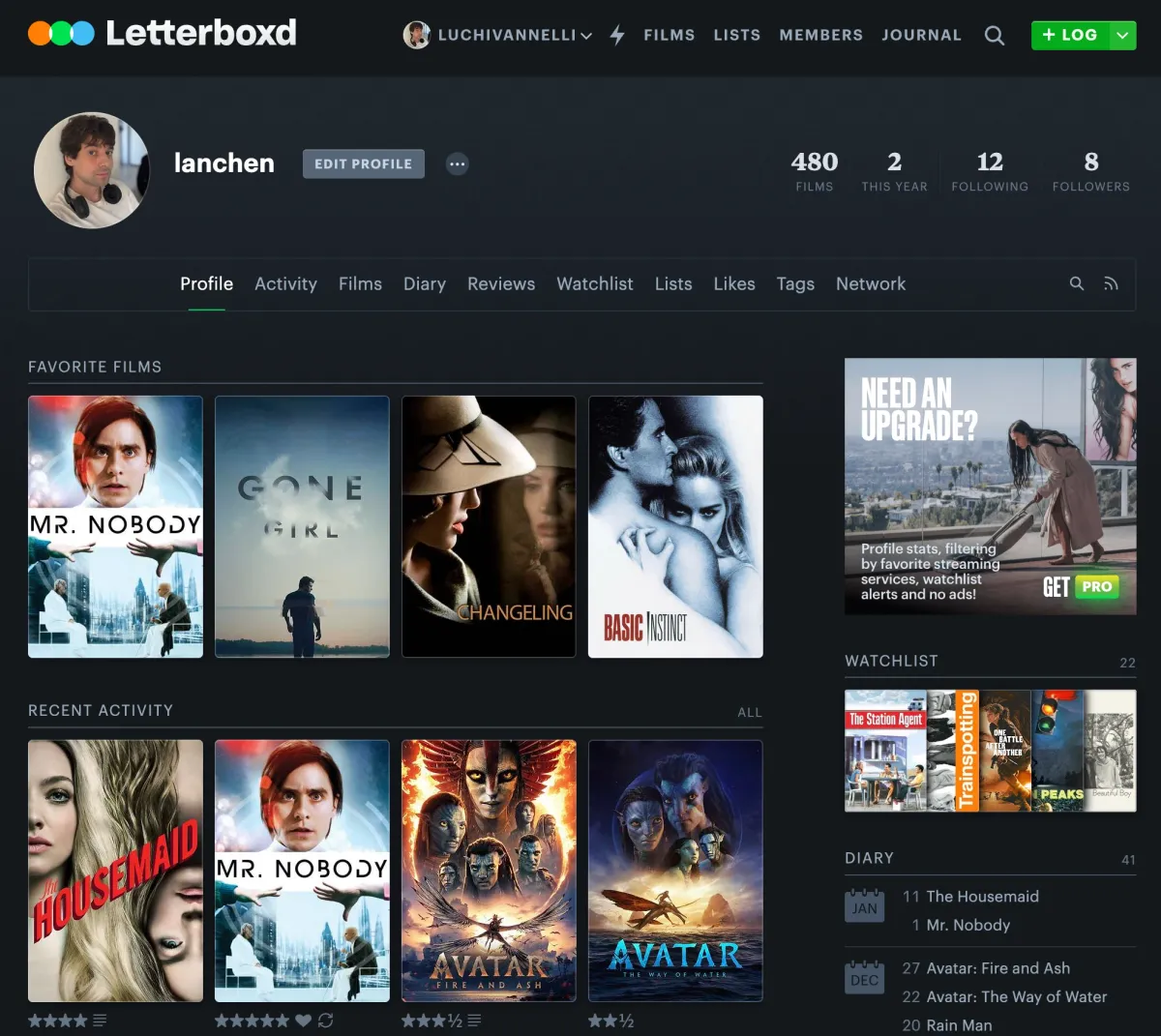
Task: Open the Diary tab
Action: 424,283
